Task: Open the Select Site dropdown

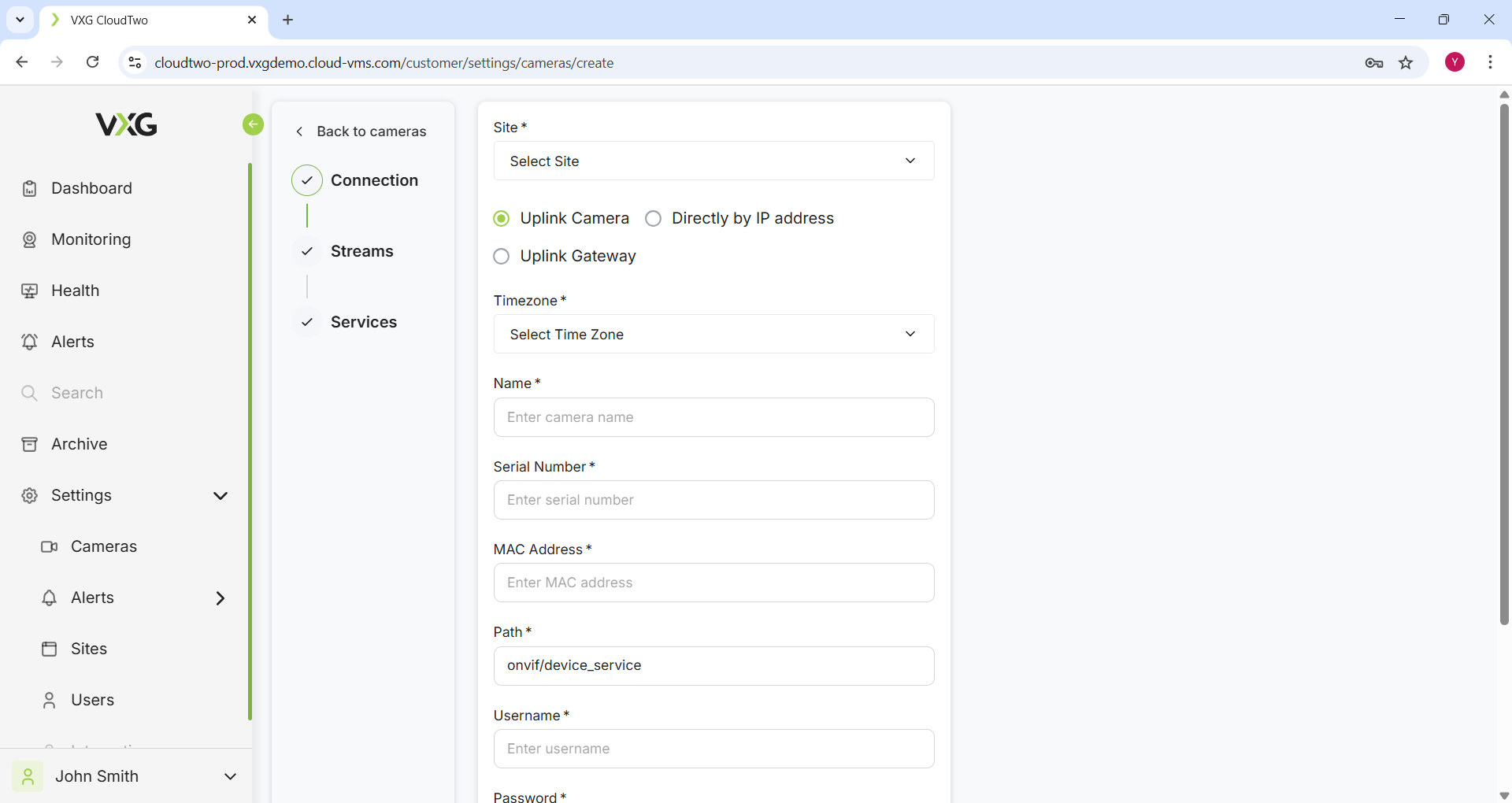Action: [x=713, y=161]
